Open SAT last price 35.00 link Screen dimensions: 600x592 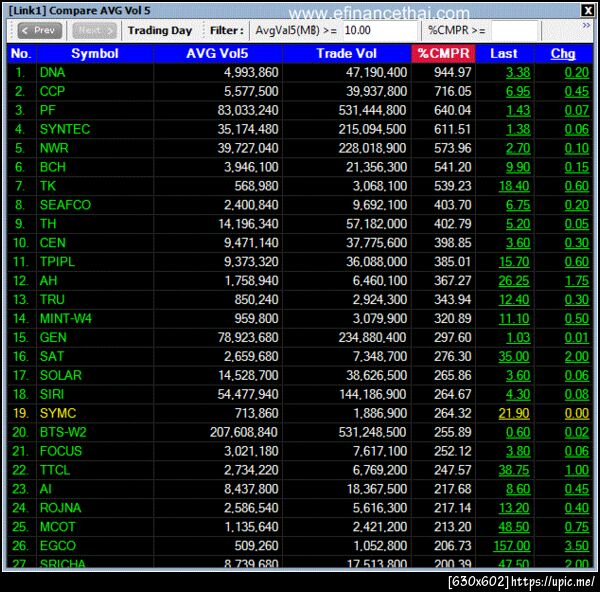click(x=514, y=357)
